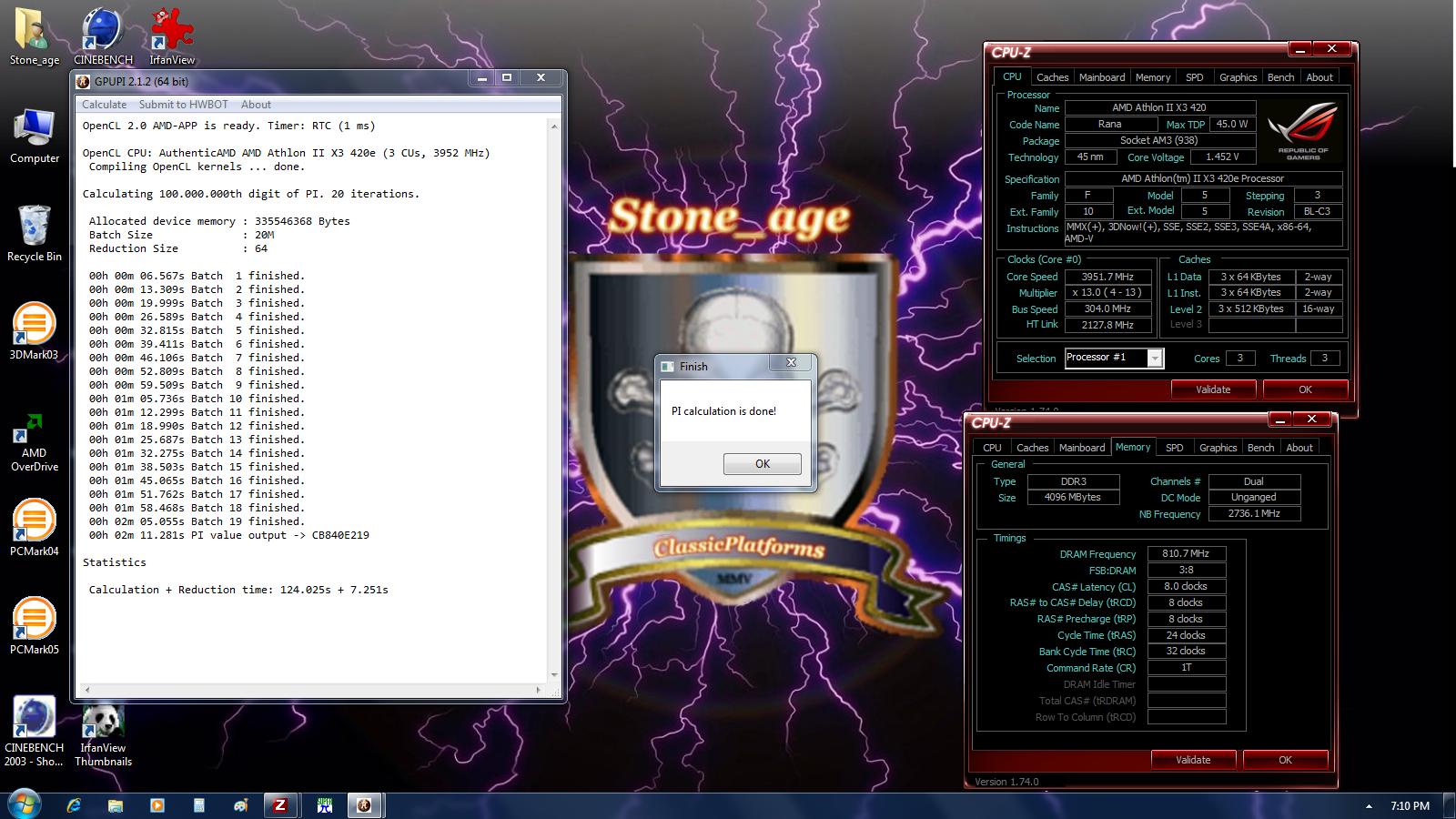The height and width of the screenshot is (819, 1456).
Task: Open IrfanView Thumbnails panda shortcut
Action: [103, 737]
